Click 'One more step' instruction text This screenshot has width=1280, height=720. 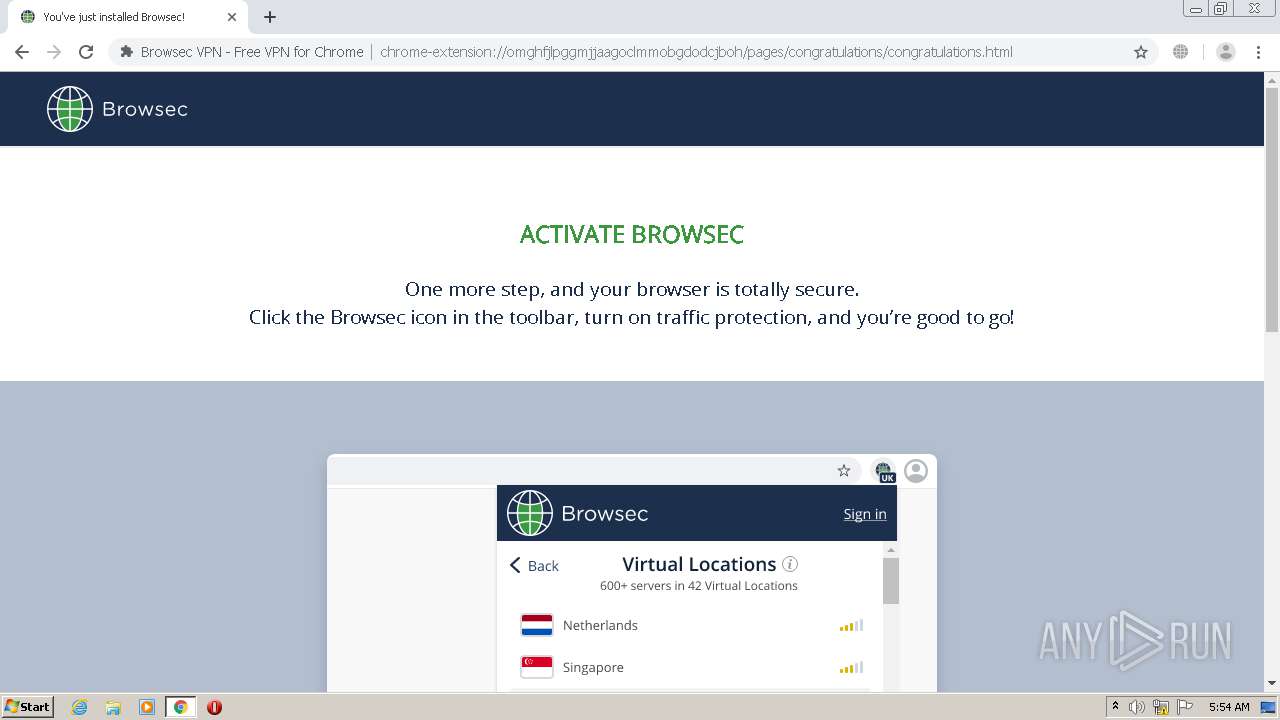point(632,289)
